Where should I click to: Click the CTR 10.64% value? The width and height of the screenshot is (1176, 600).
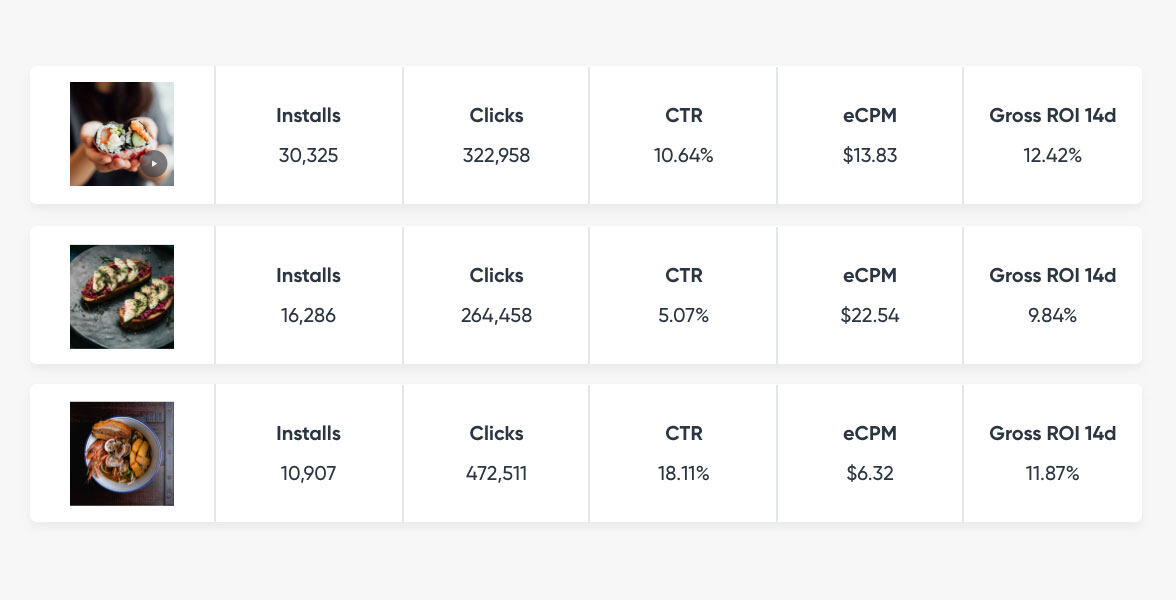pyautogui.click(x=683, y=155)
